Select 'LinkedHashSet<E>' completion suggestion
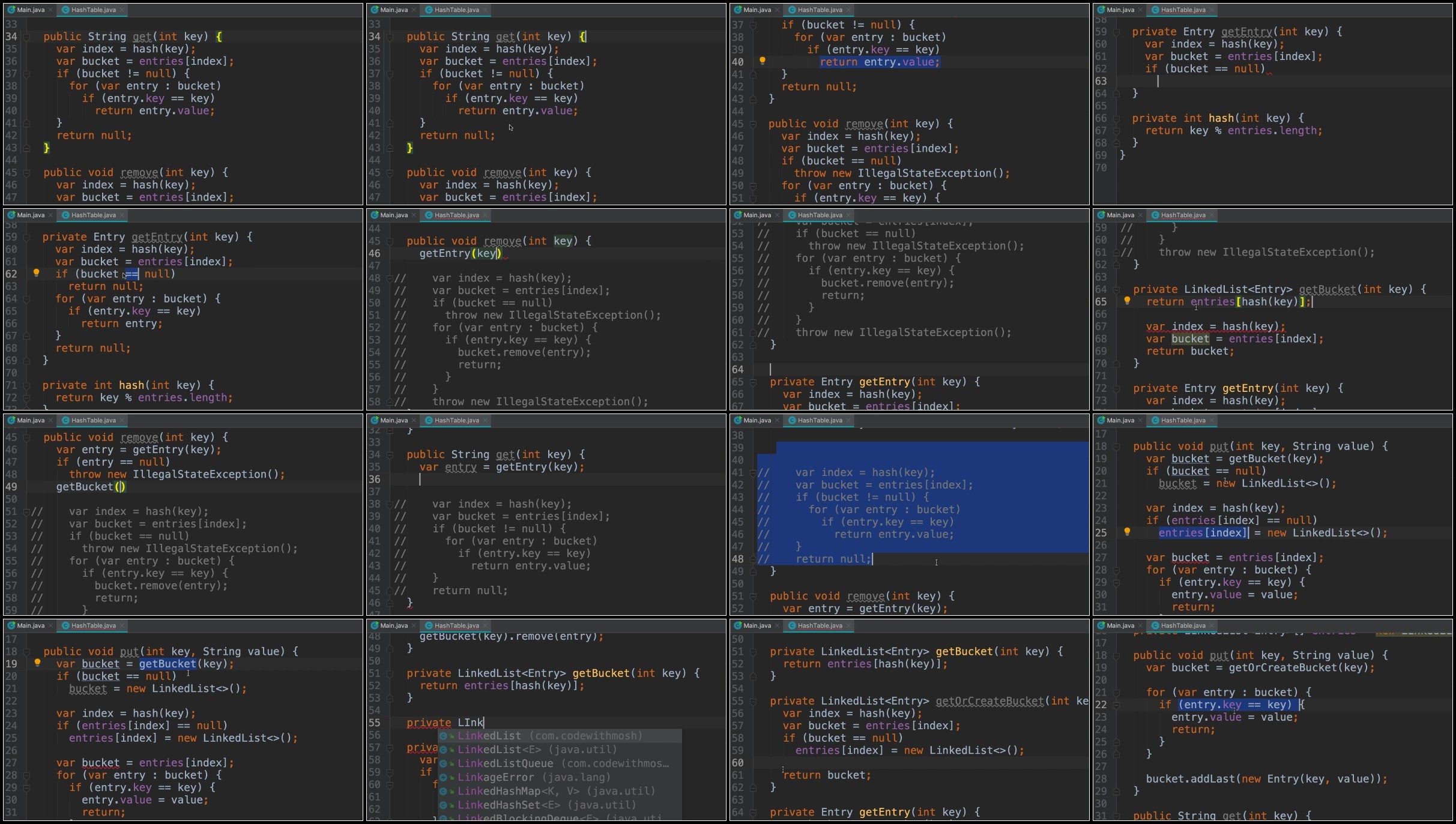Image resolution: width=1456 pixels, height=824 pixels. (560, 805)
